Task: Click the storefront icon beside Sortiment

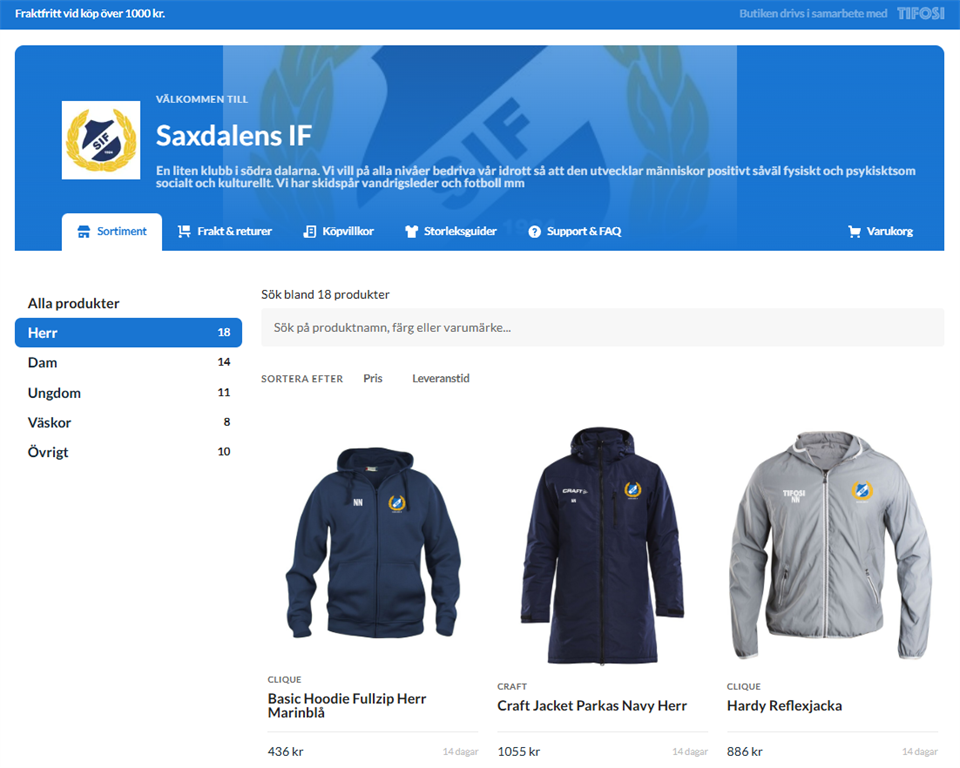Action: point(84,231)
